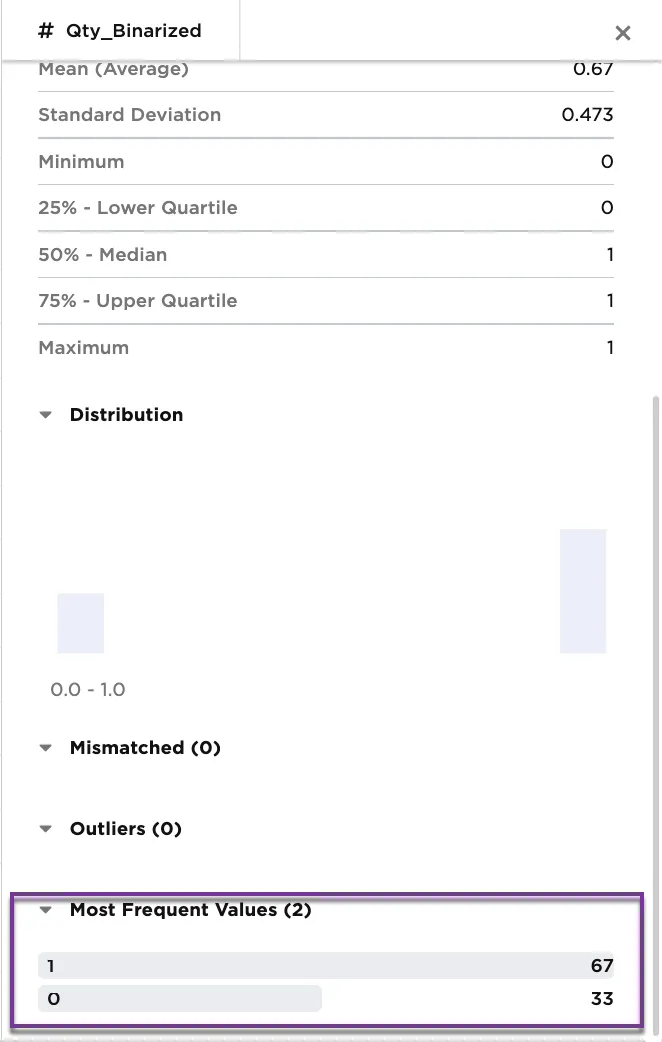Select the Qty_Binarized column tab header
Screen dimensions: 662x1042
120,32
